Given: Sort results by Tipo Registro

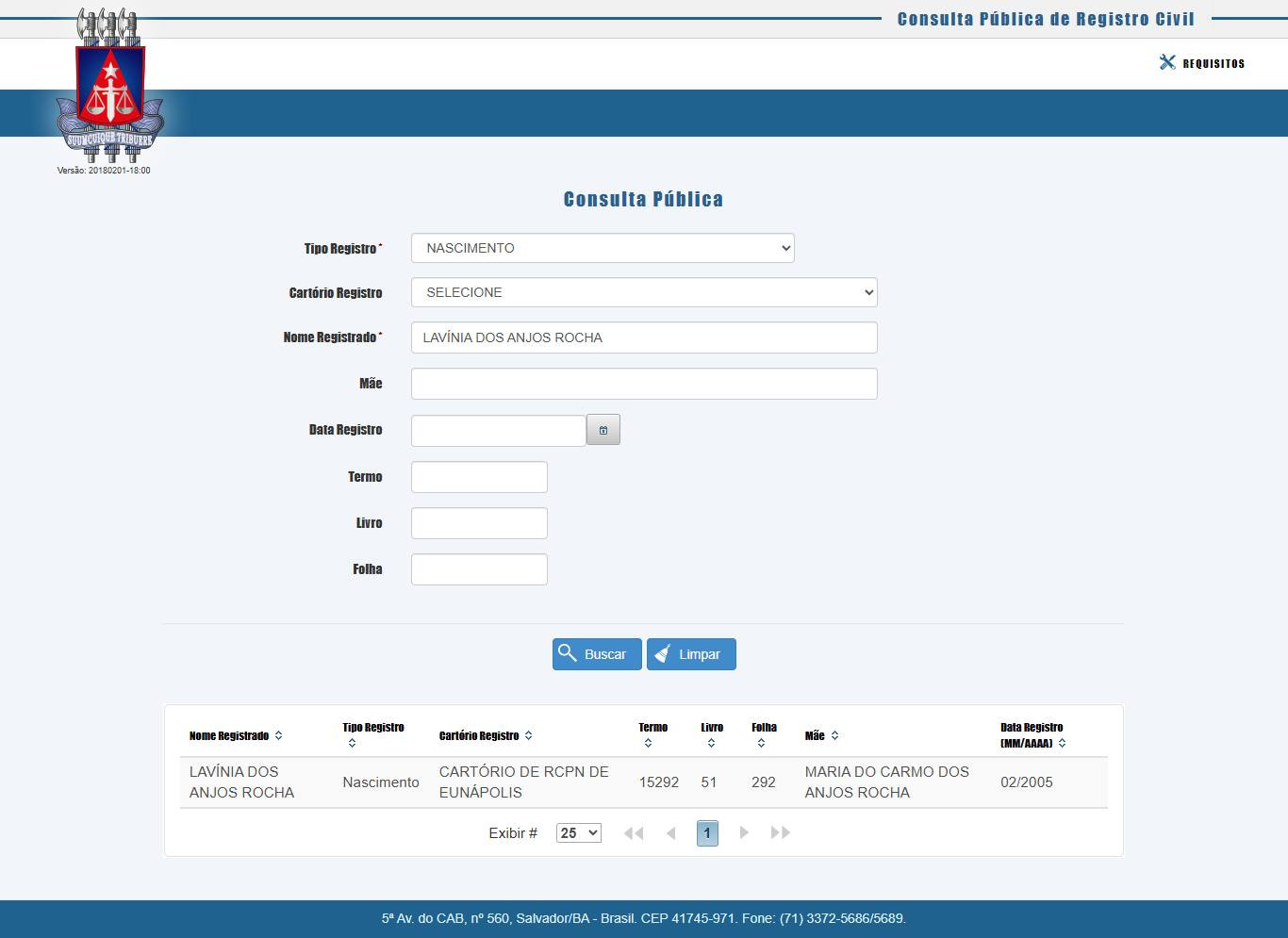Looking at the screenshot, I should [x=352, y=744].
